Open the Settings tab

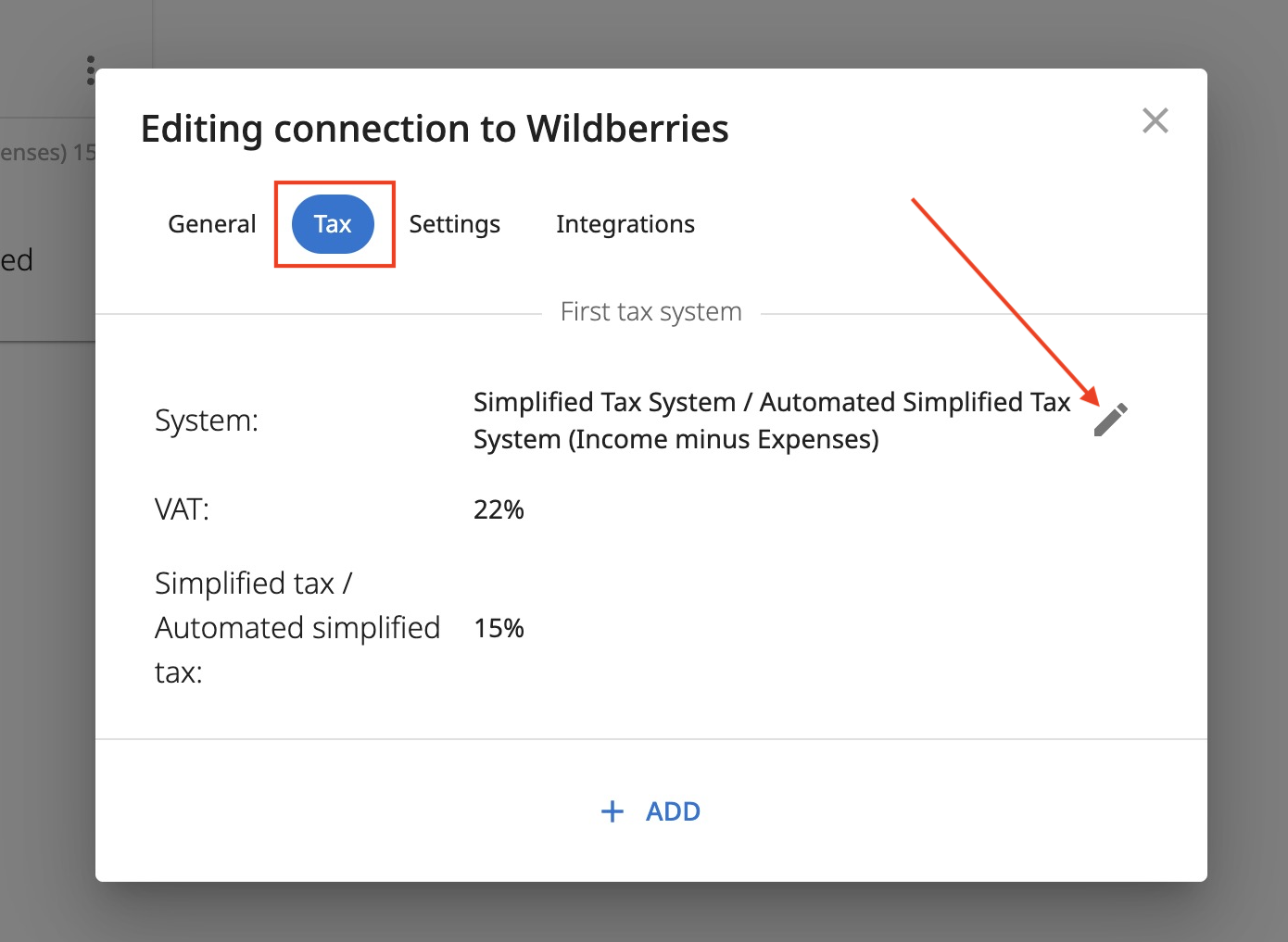(454, 224)
